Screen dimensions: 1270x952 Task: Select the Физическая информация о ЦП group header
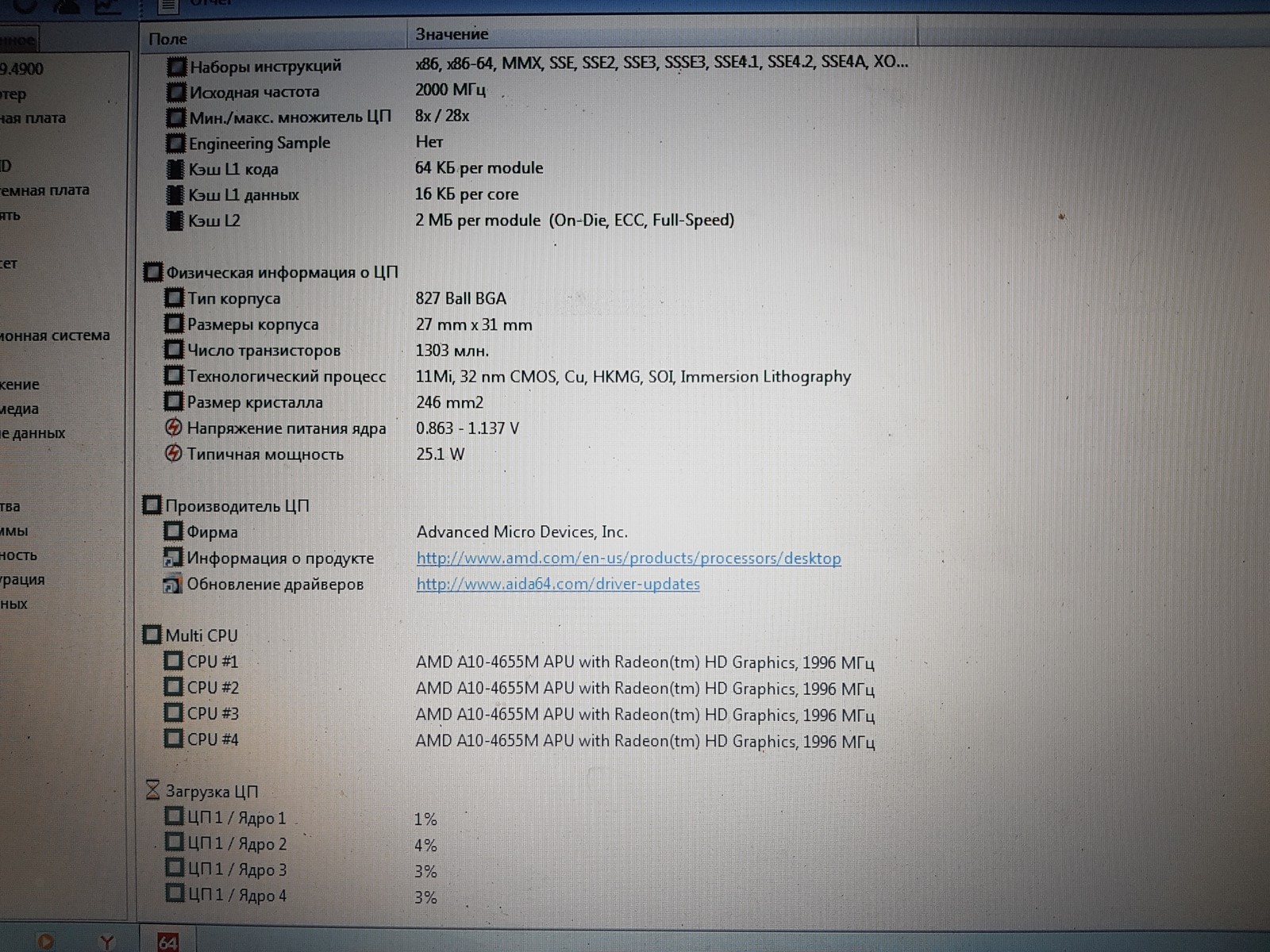281,273
